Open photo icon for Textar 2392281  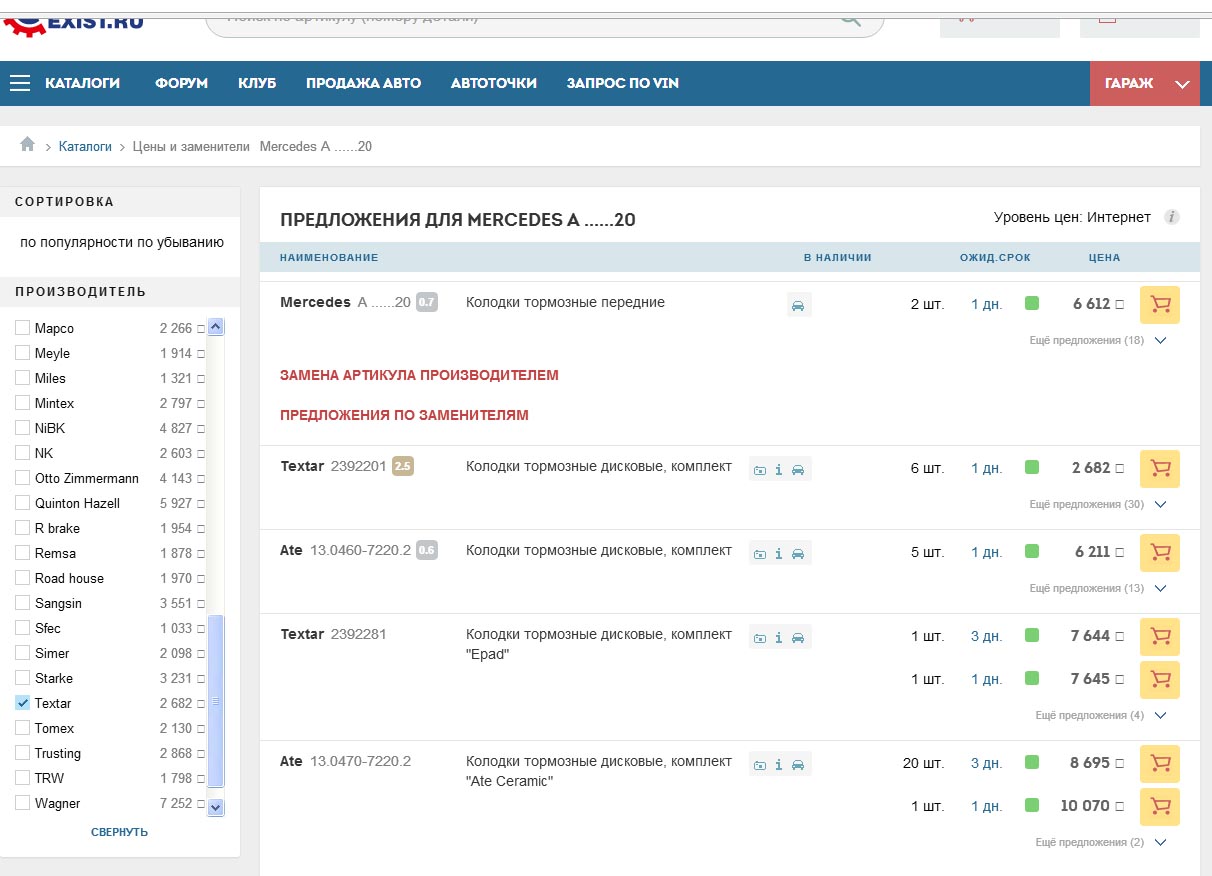click(x=760, y=637)
